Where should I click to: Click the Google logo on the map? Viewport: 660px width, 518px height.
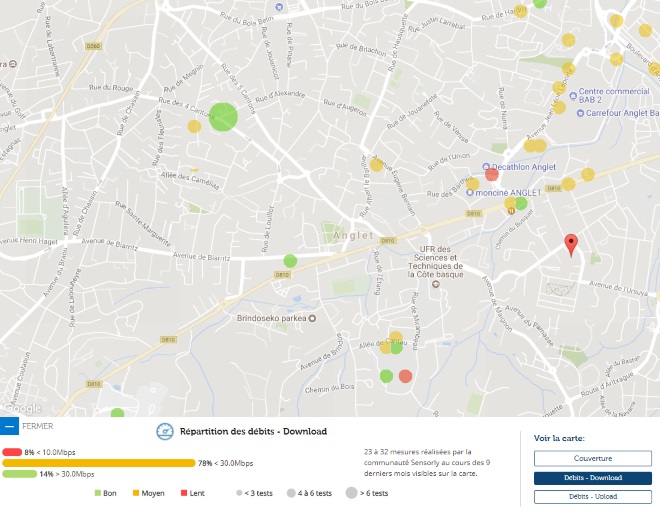[22, 408]
